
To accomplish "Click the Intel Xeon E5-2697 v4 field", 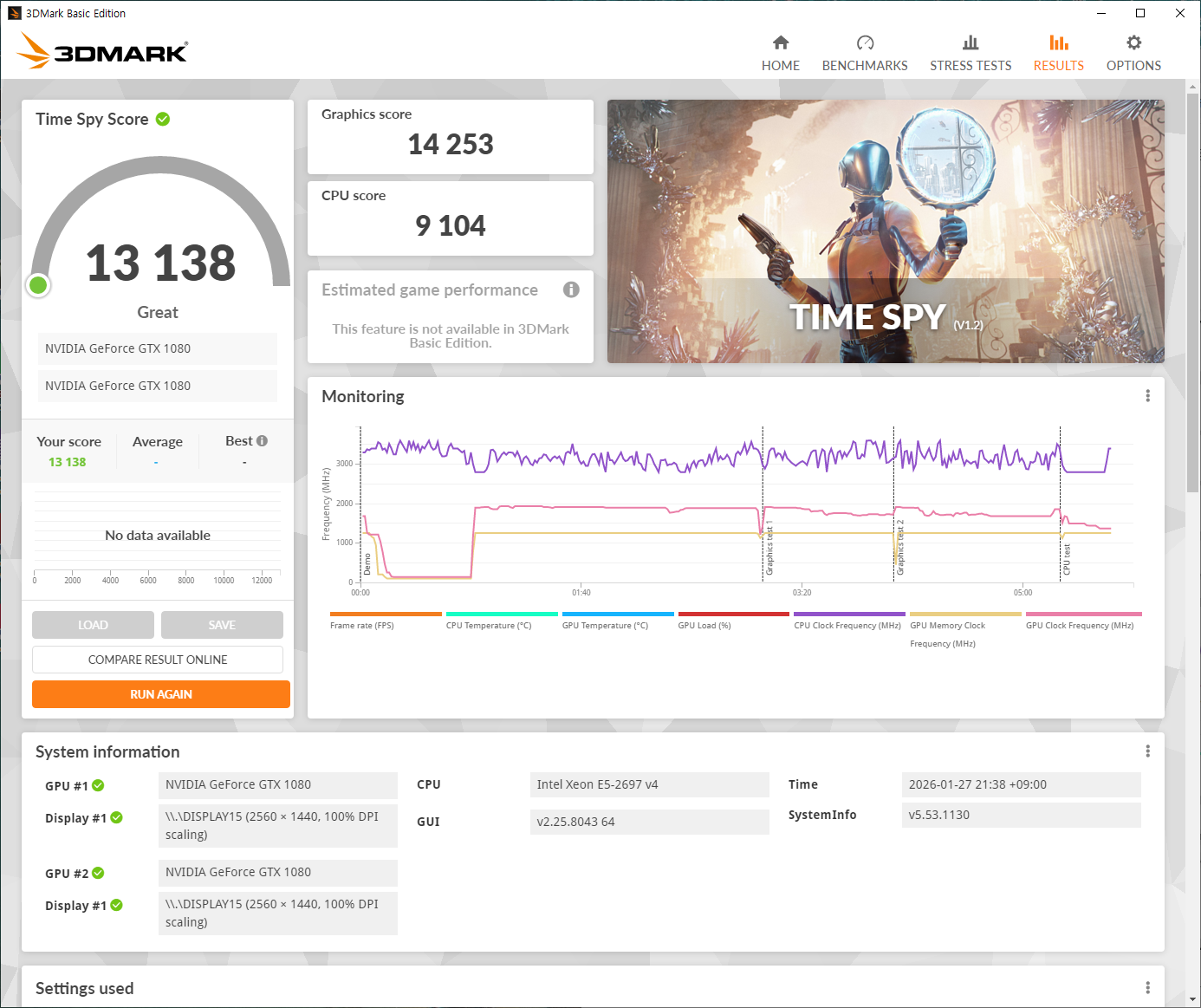I will click(x=649, y=784).
